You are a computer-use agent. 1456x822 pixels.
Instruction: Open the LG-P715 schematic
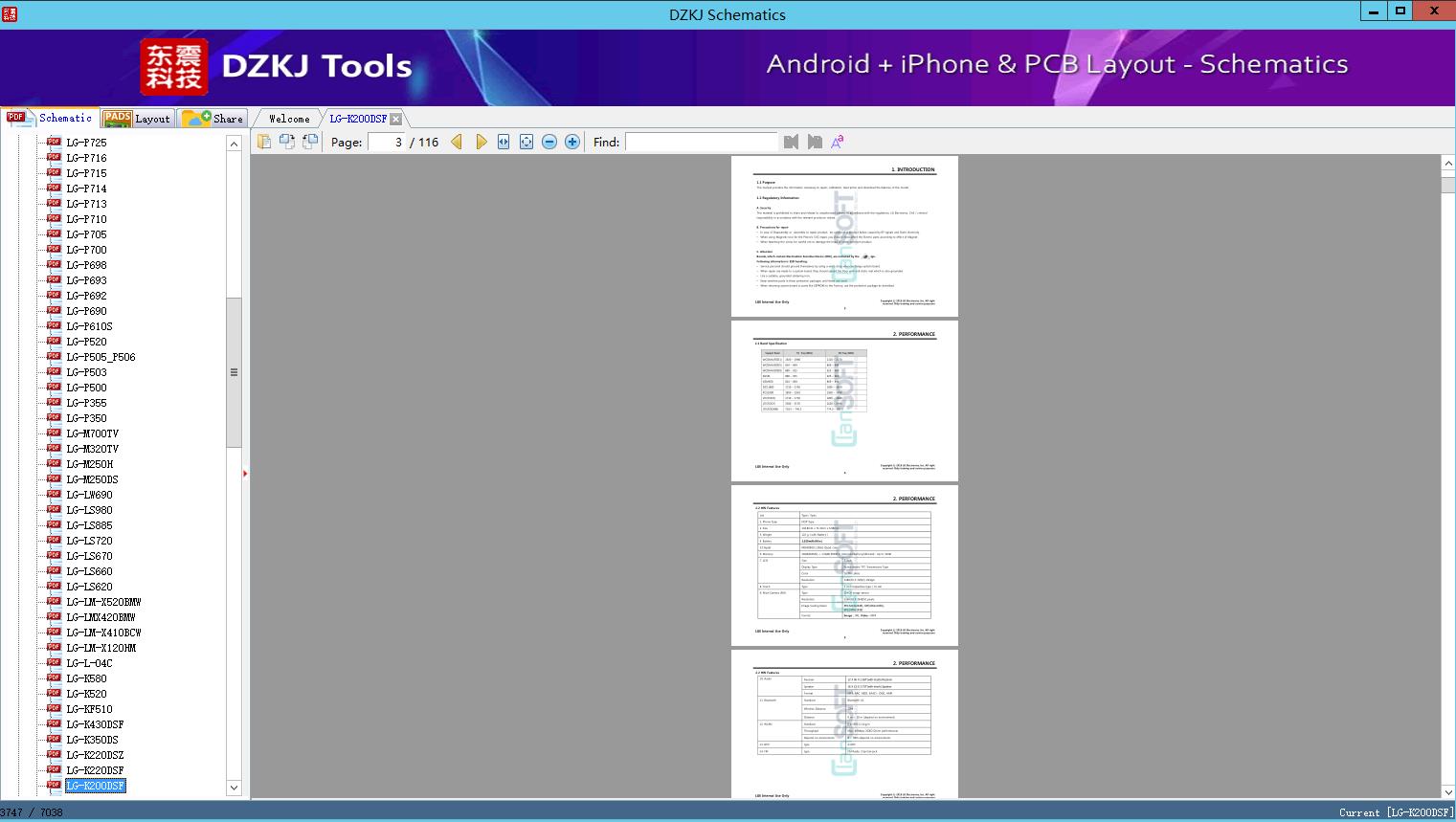point(87,173)
